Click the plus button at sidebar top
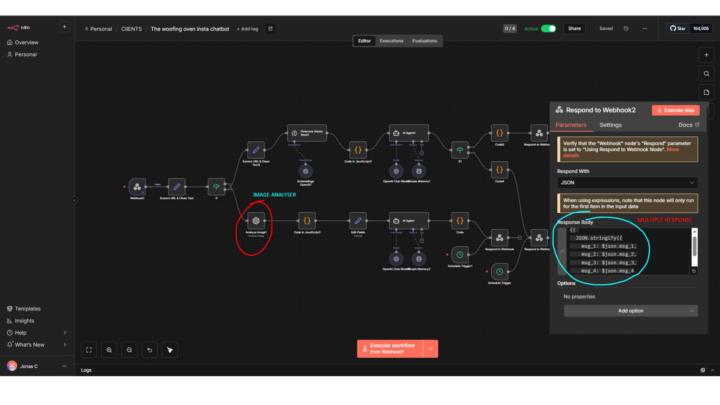The width and height of the screenshot is (720, 405). pos(64,28)
